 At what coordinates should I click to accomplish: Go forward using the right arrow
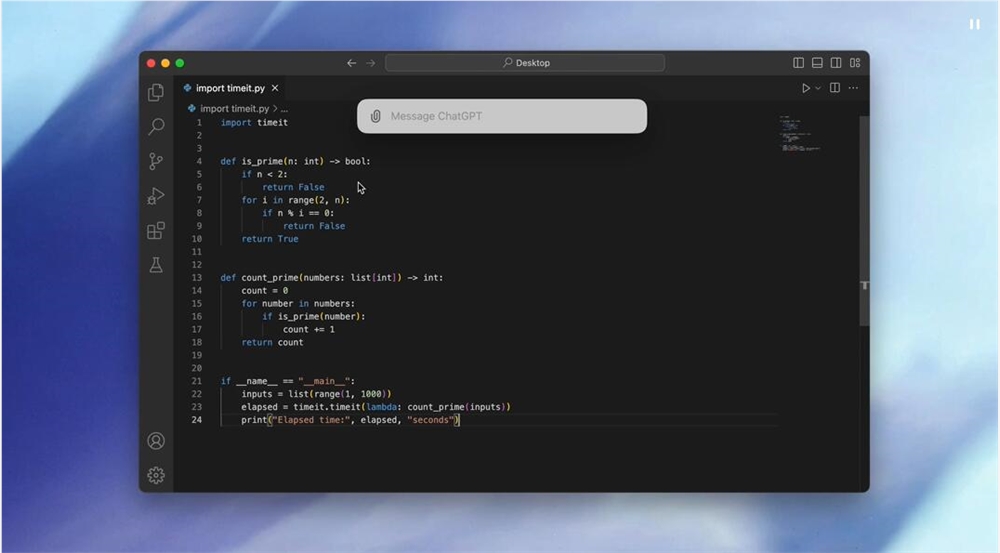point(371,63)
